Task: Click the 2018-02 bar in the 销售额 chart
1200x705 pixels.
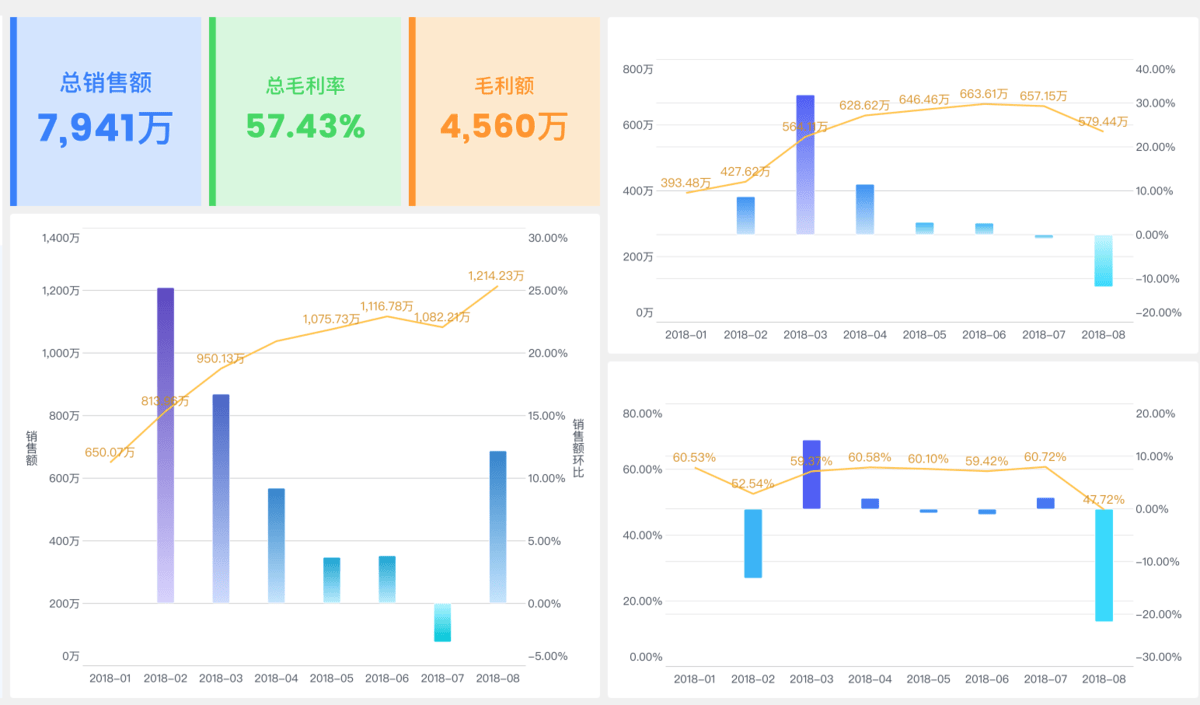Action: click(x=166, y=445)
